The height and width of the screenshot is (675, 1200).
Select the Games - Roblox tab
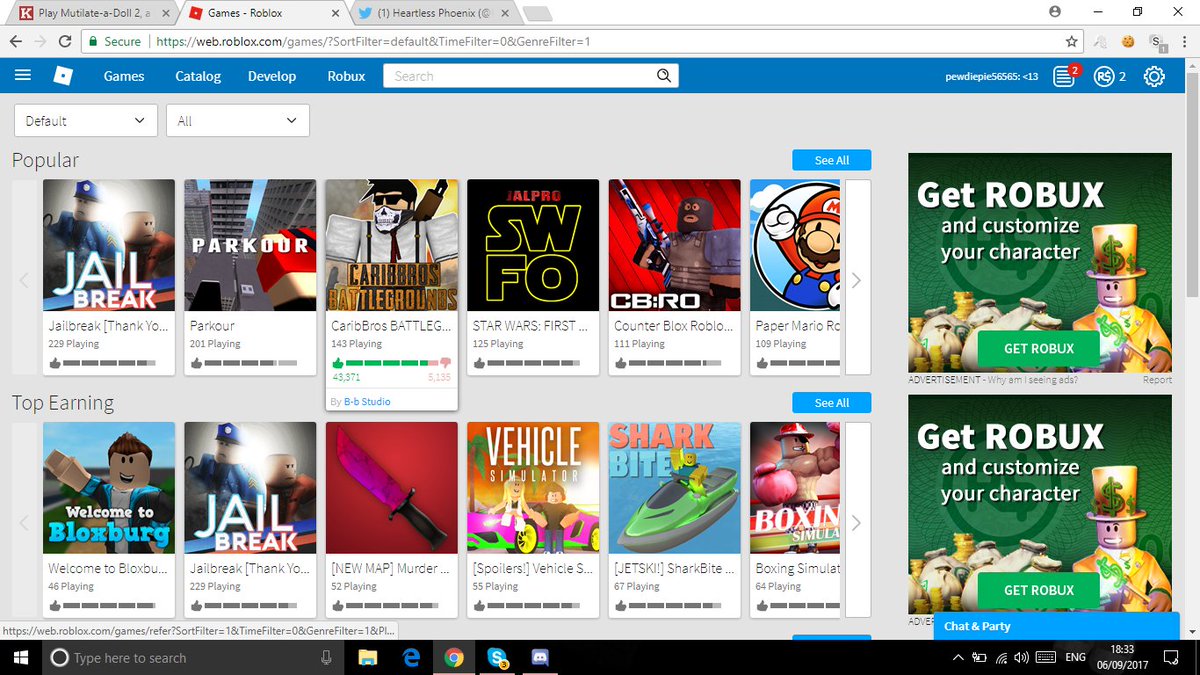pyautogui.click(x=262, y=13)
